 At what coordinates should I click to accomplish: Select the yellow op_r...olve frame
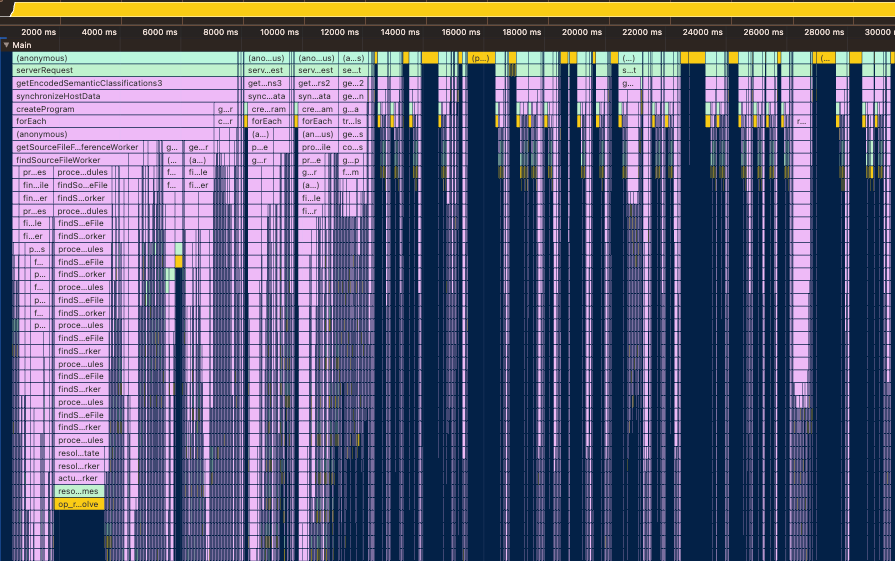[79, 505]
